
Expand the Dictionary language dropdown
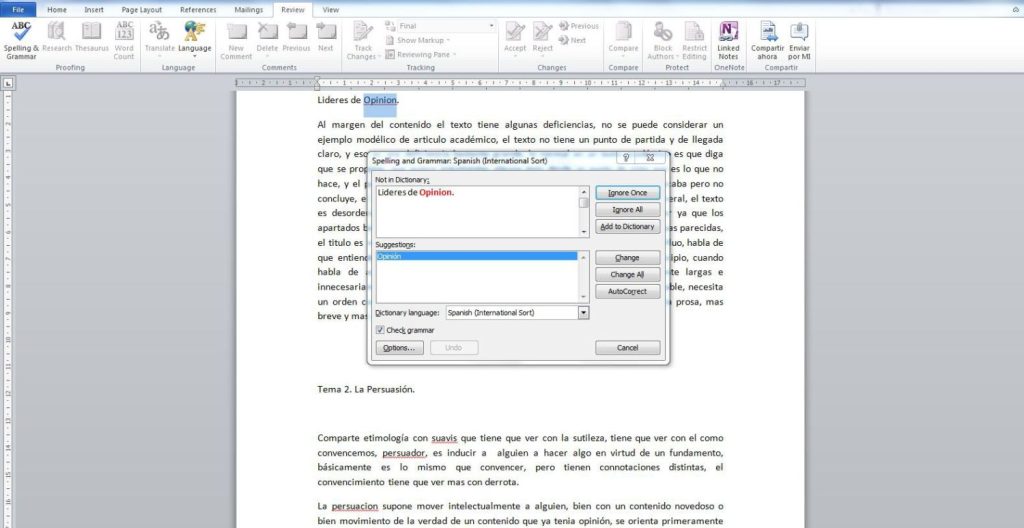pyautogui.click(x=583, y=312)
